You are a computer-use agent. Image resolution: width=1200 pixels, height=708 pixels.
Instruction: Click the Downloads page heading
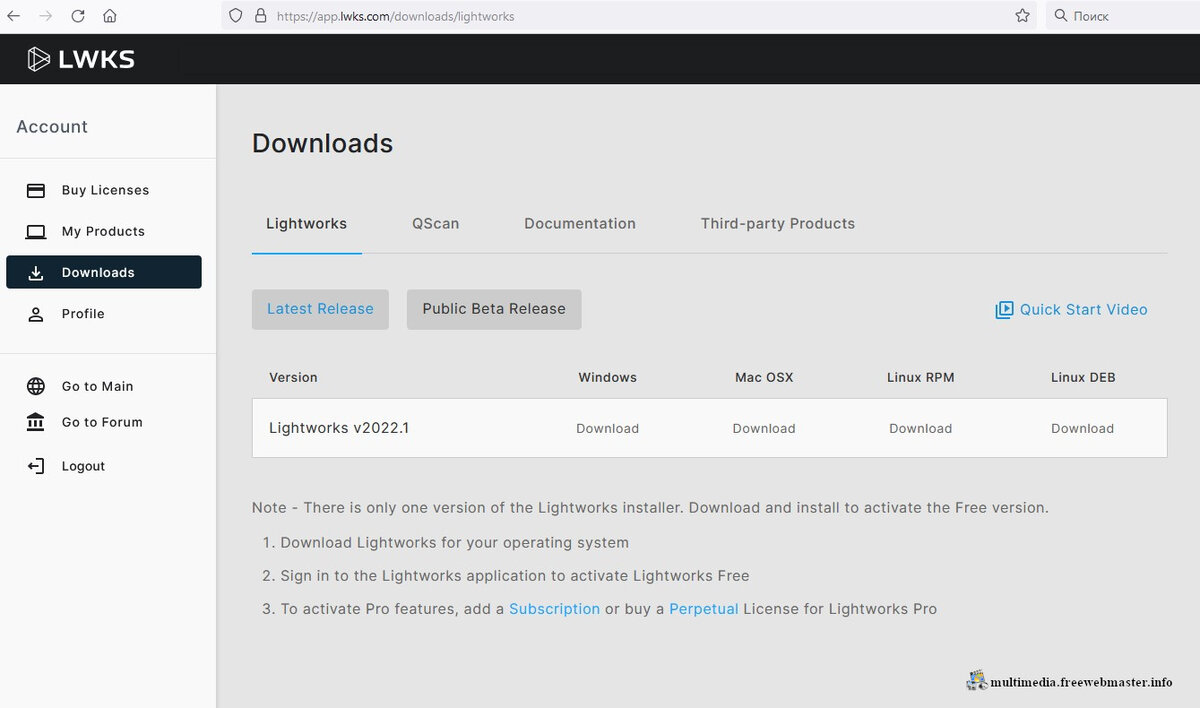322,144
